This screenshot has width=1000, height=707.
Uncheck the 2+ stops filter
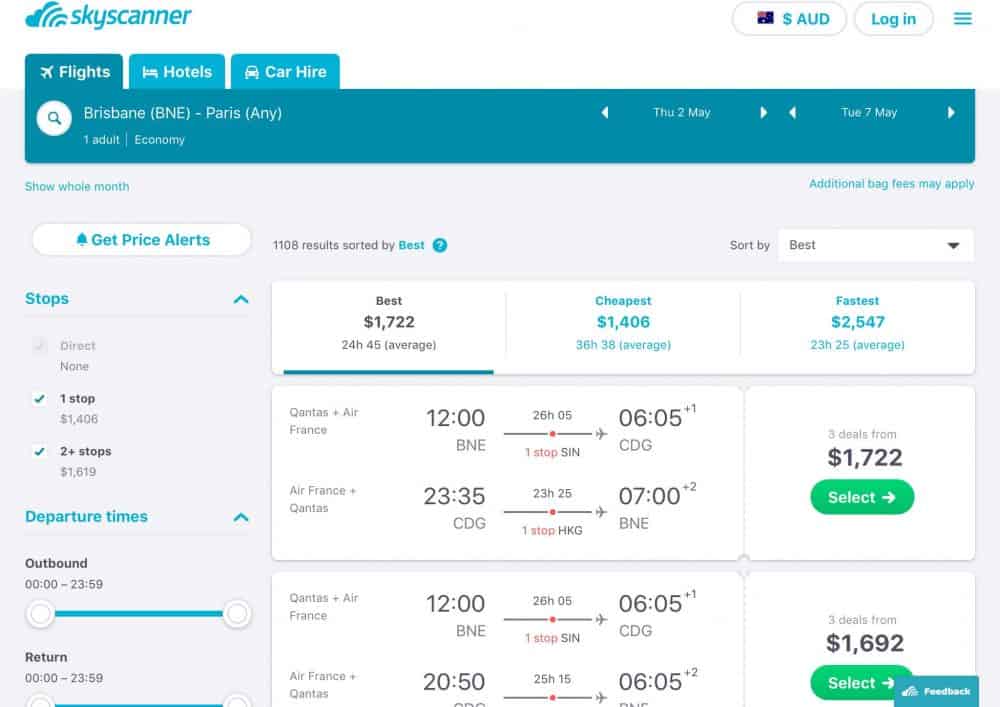pyautogui.click(x=40, y=451)
